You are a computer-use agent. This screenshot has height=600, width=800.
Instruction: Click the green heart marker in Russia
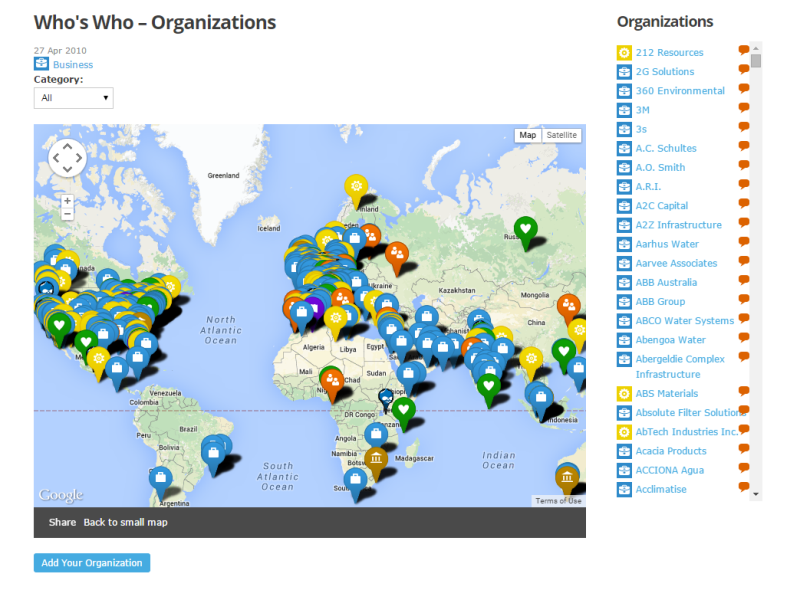click(x=526, y=232)
